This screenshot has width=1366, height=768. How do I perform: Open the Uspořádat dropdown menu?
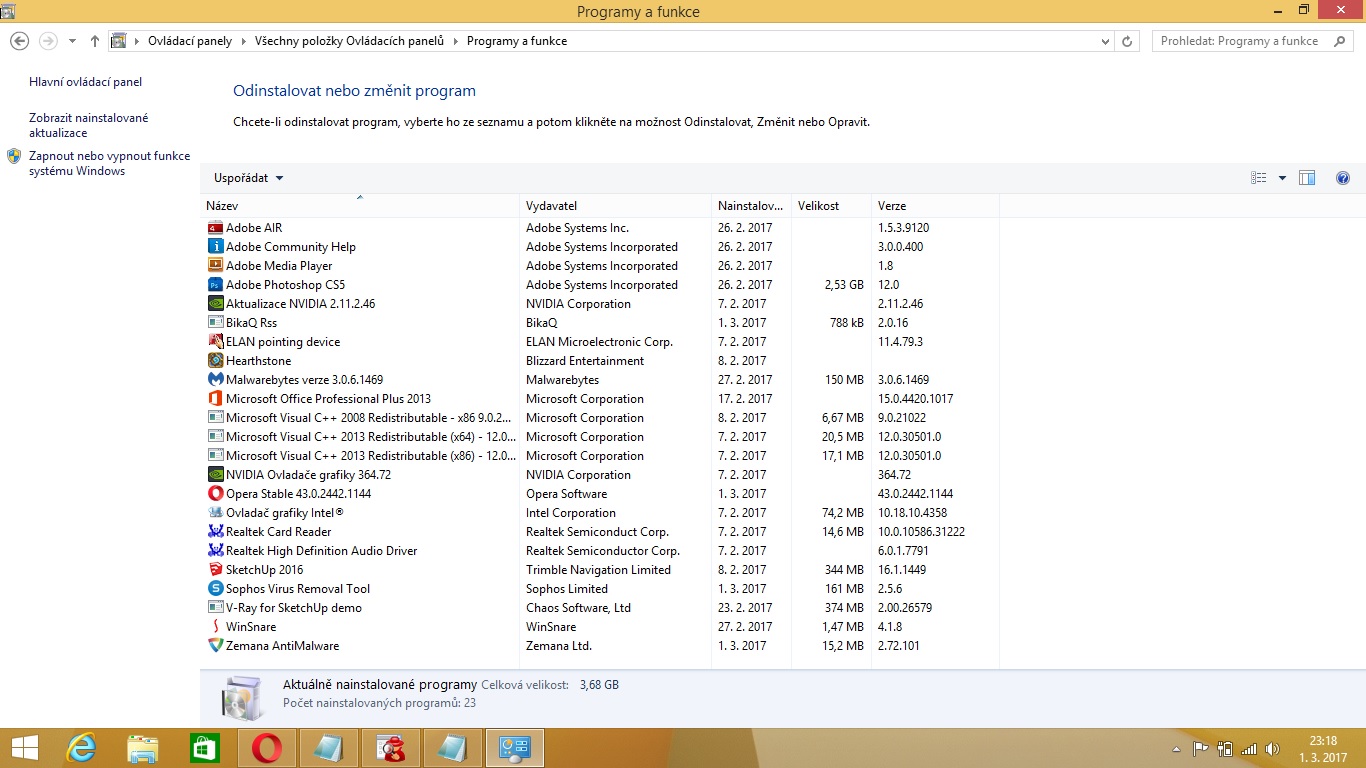(x=248, y=178)
